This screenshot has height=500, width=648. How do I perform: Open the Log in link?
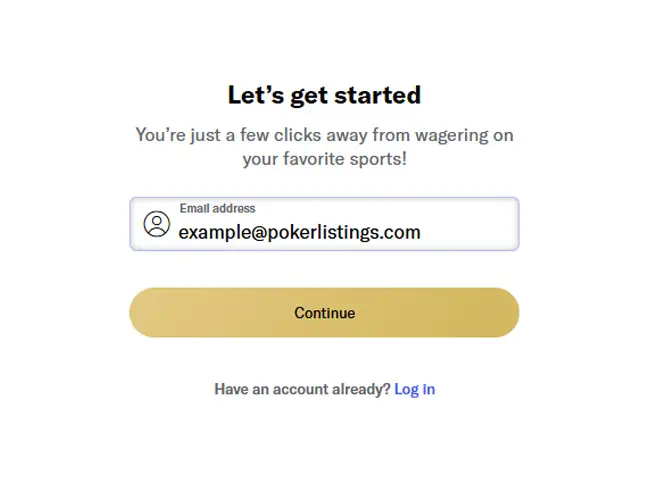coord(414,389)
